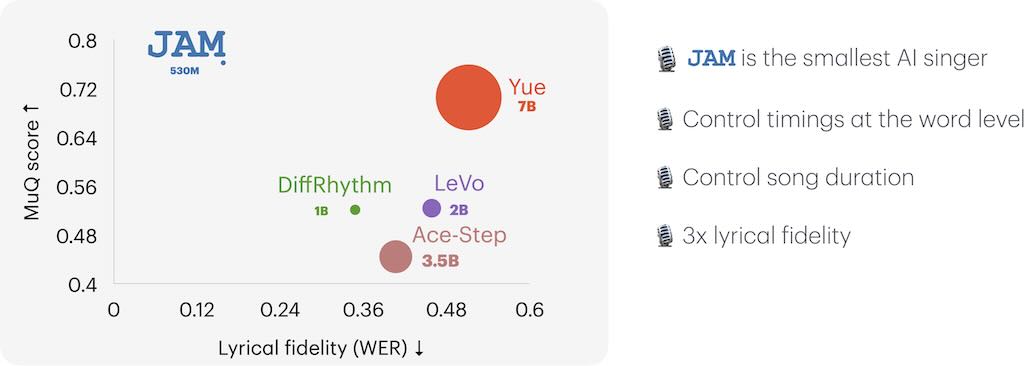The image size is (1024, 366).
Task: Click the 'Control timings at the word level' text
Action: pos(852,119)
